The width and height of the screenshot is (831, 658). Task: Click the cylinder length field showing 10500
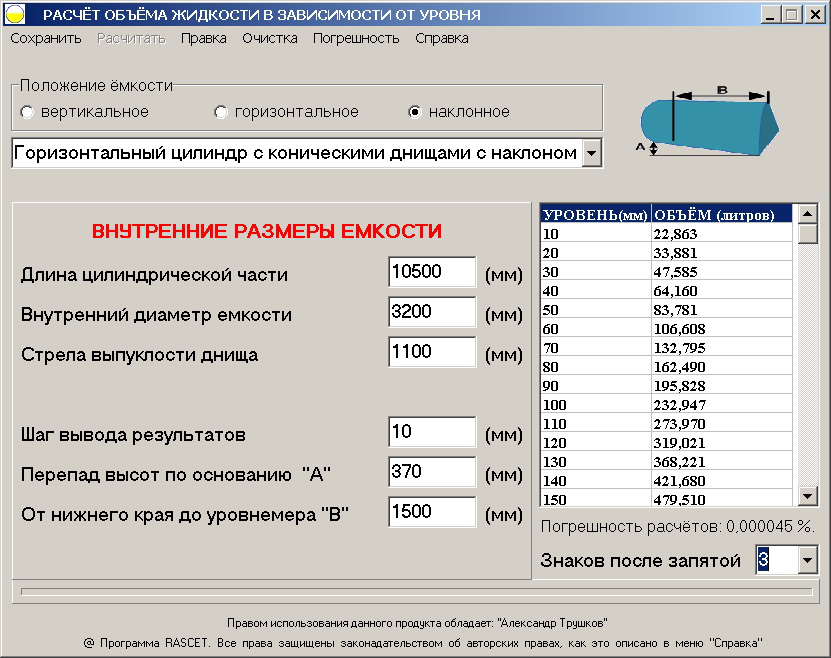(x=432, y=271)
